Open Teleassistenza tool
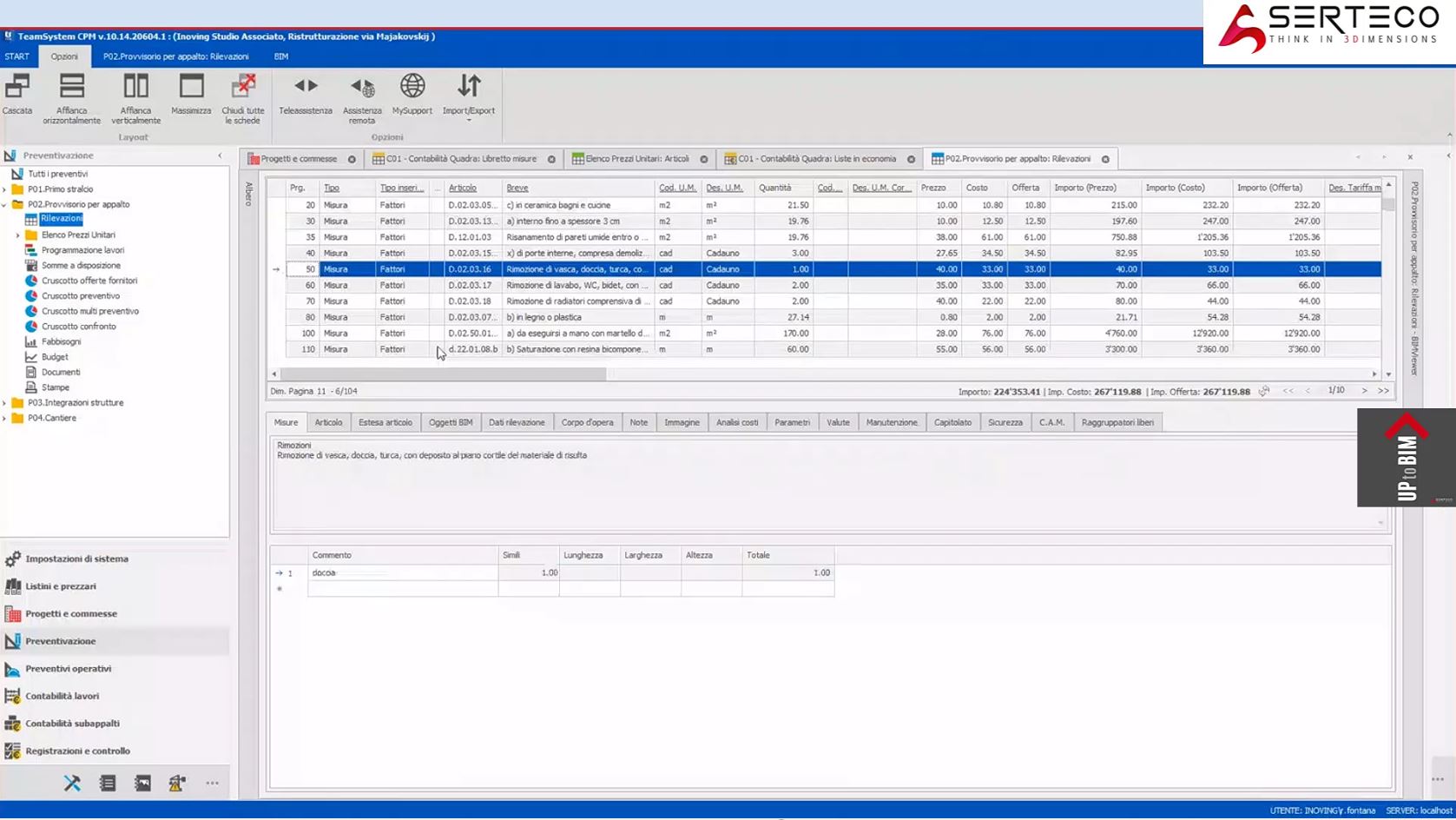The height and width of the screenshot is (820, 1456). 306,94
